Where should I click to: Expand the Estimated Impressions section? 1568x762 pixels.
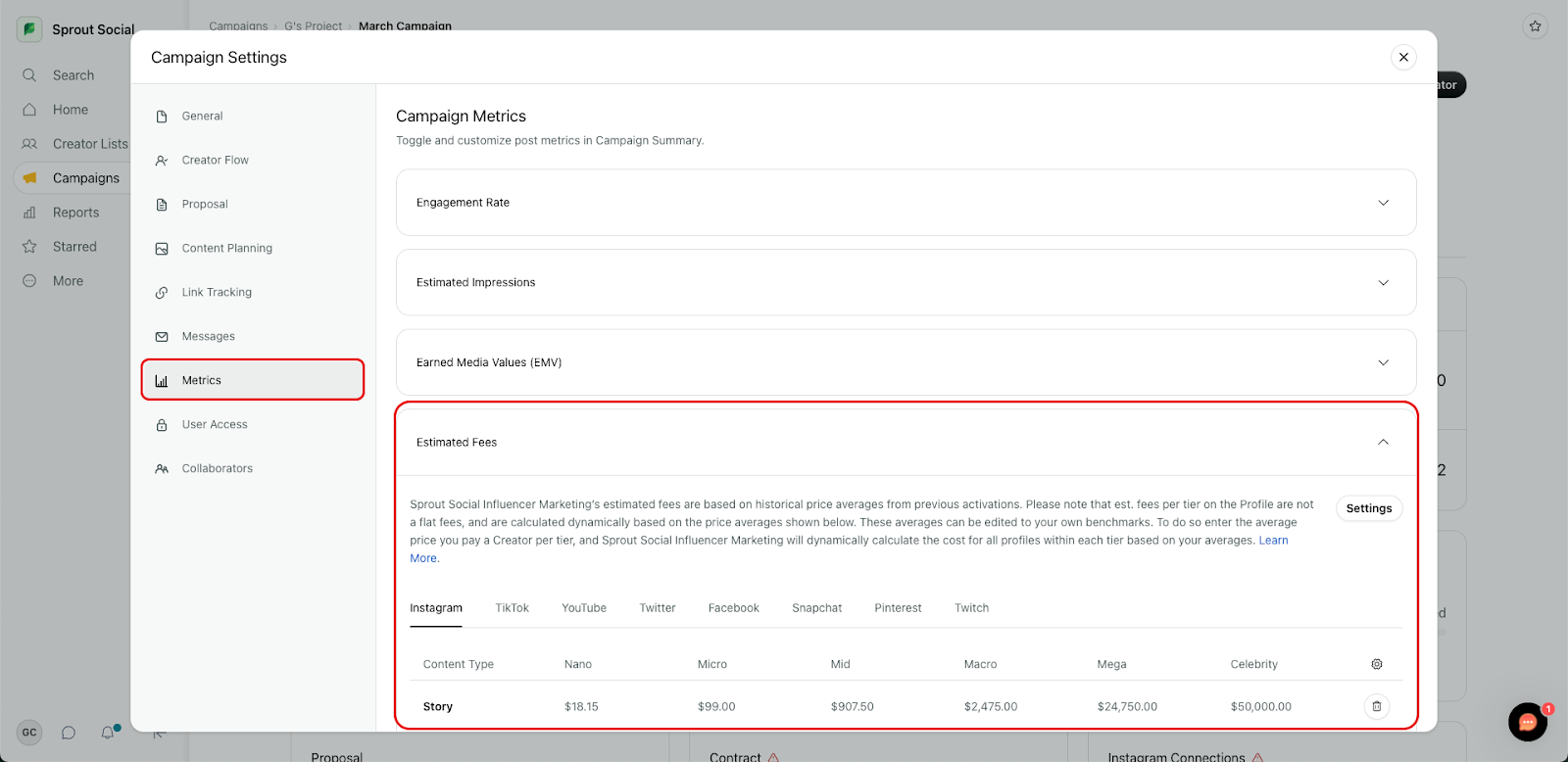pyautogui.click(x=906, y=282)
